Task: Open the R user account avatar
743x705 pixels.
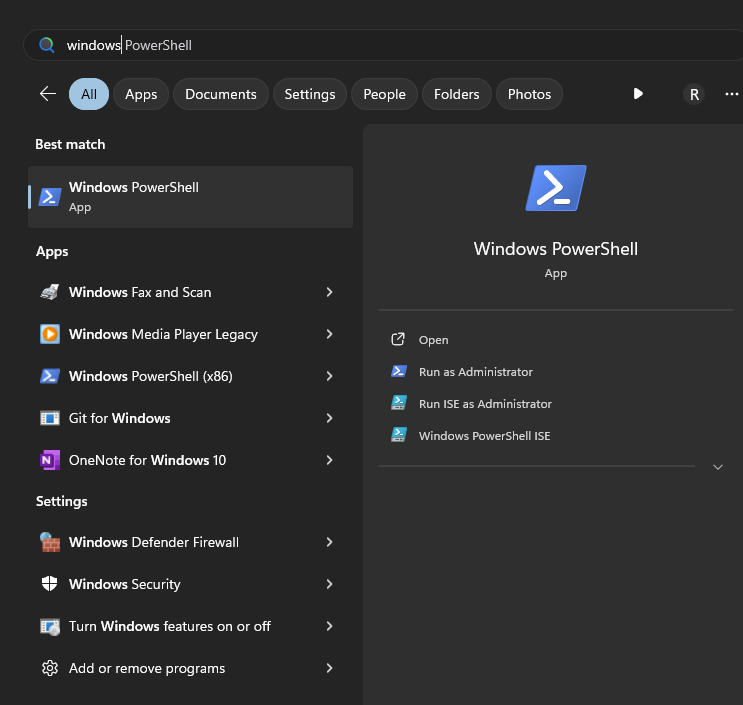Action: click(694, 94)
